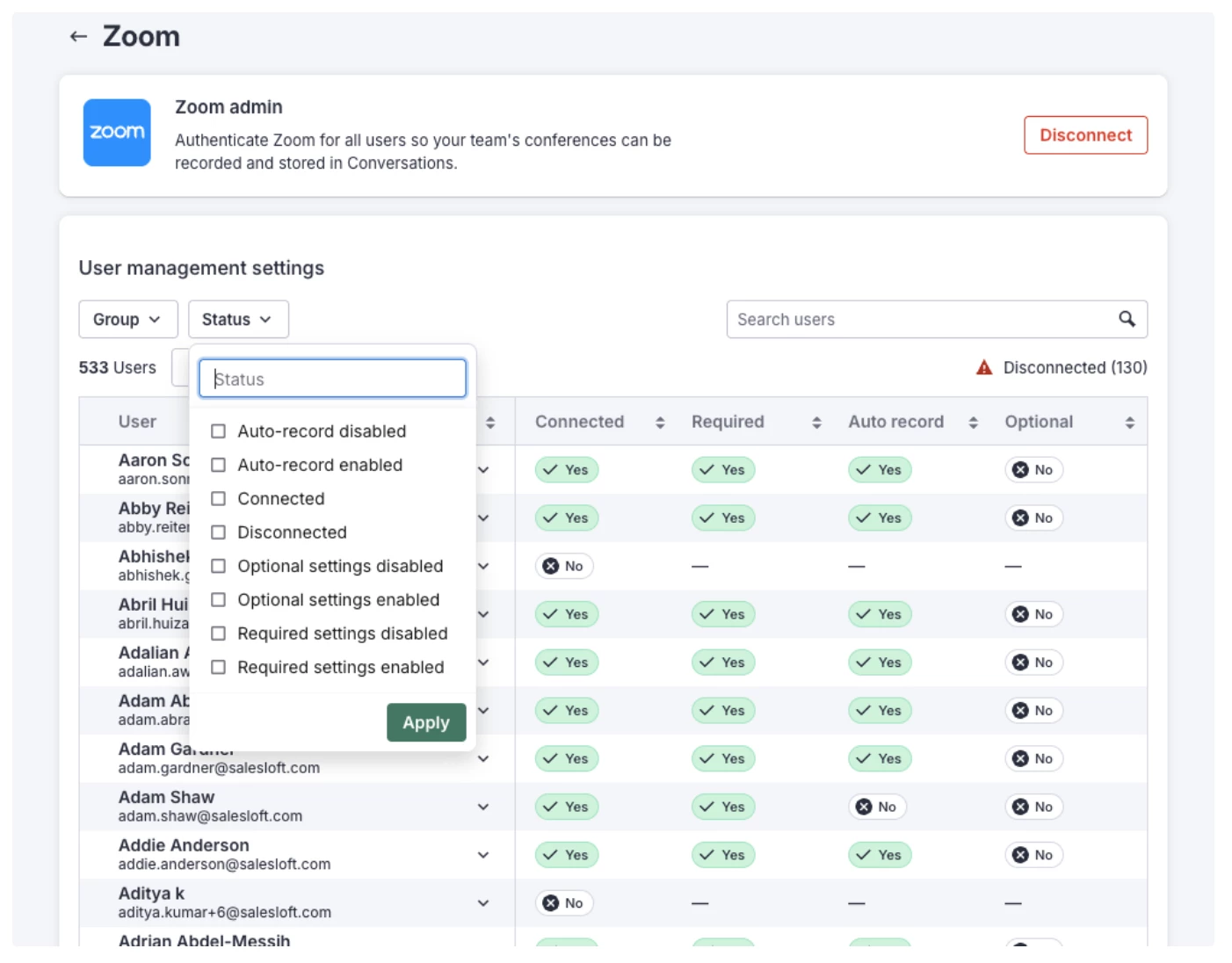The image size is (1232, 963).
Task: Check Optional settings disabled filter
Action: pos(219,566)
